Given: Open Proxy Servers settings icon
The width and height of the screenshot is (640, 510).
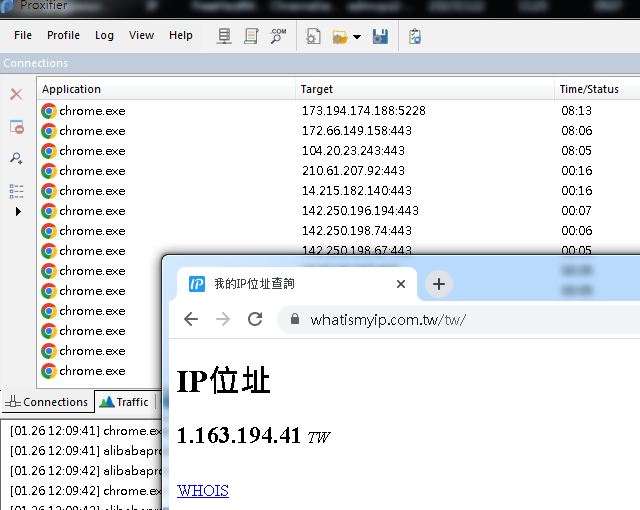Looking at the screenshot, I should coord(224,36).
